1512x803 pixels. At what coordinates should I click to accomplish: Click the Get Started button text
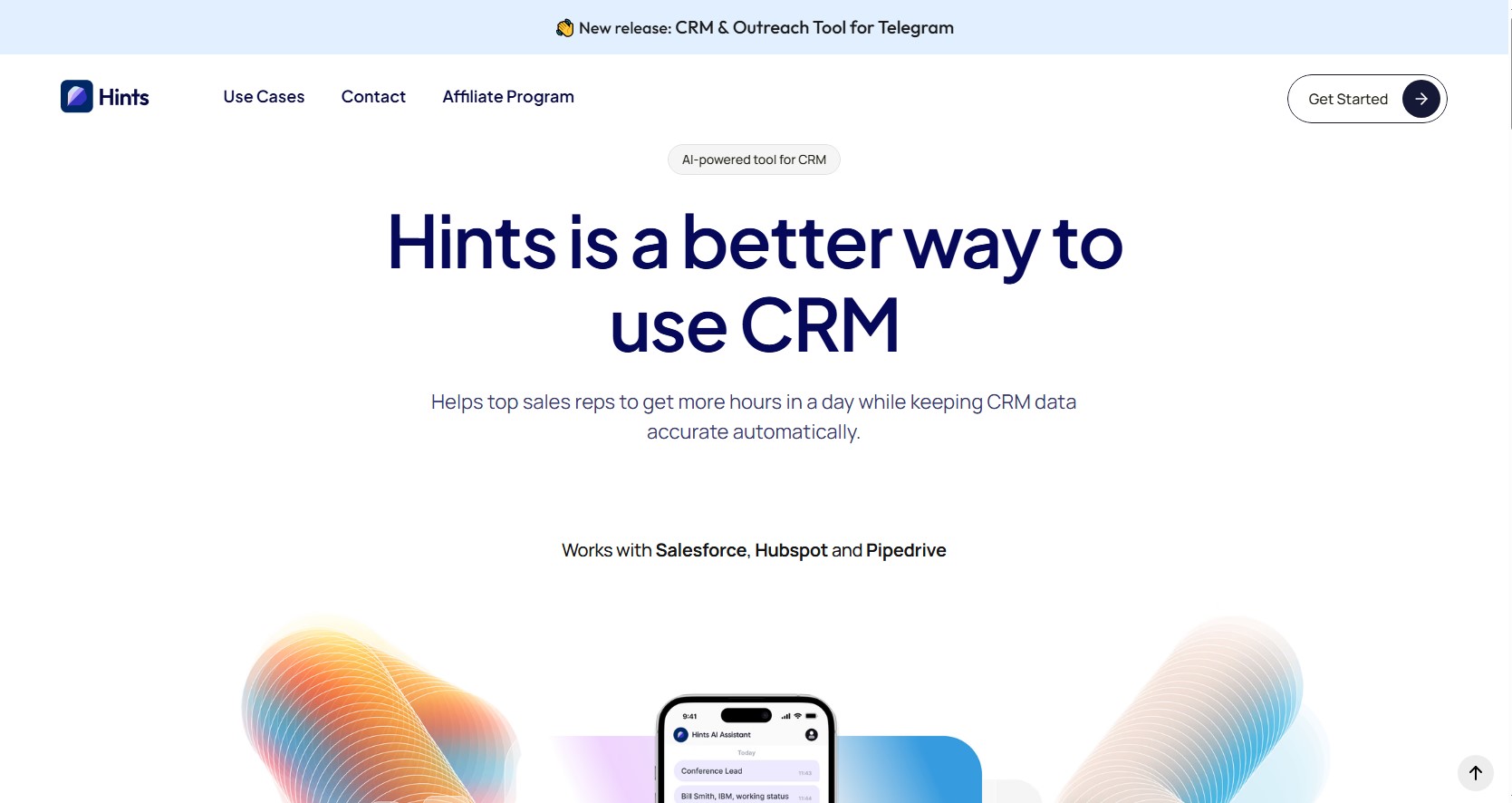point(1347,99)
